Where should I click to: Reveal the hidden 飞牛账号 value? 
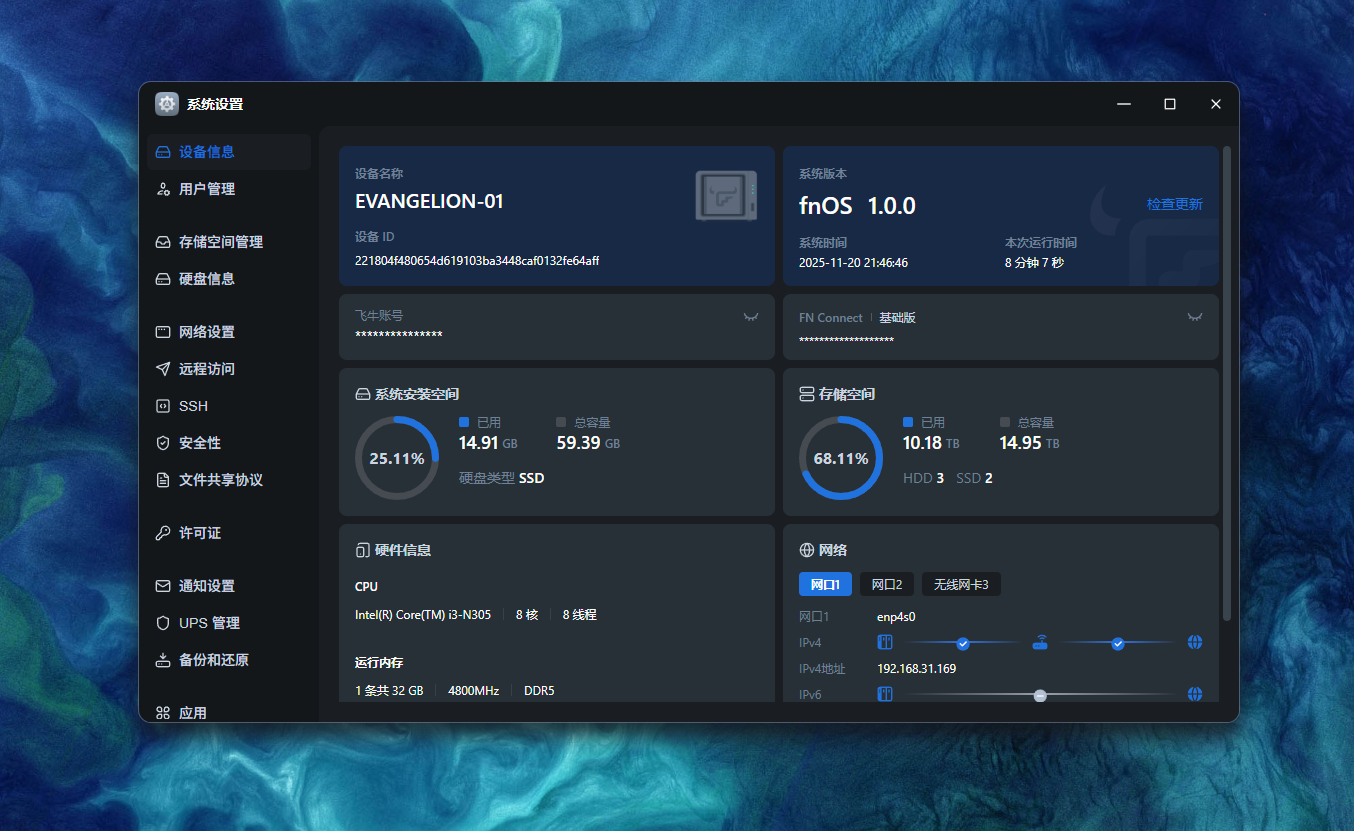tap(751, 317)
